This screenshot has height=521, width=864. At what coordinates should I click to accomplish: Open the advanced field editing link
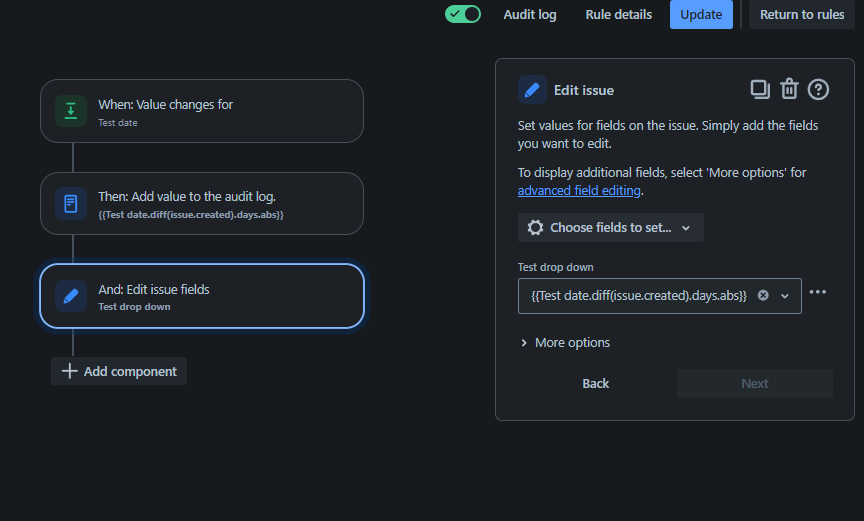579,191
